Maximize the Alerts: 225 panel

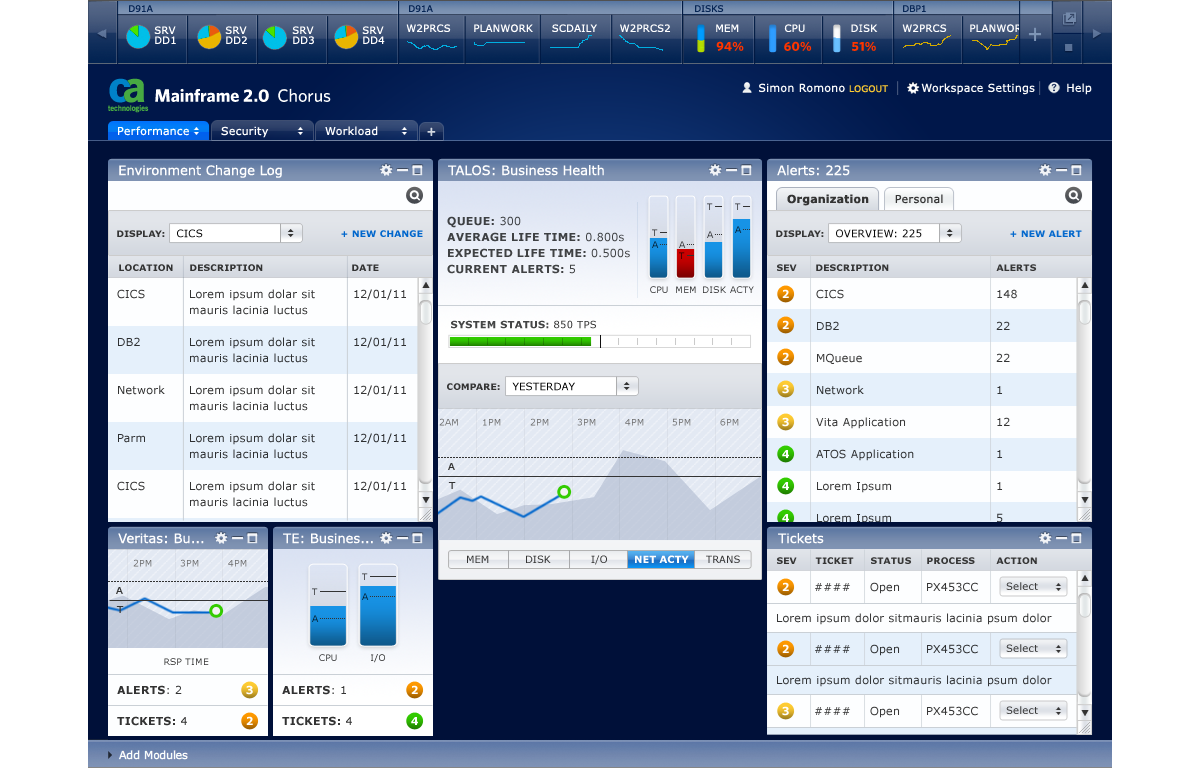click(x=1076, y=171)
